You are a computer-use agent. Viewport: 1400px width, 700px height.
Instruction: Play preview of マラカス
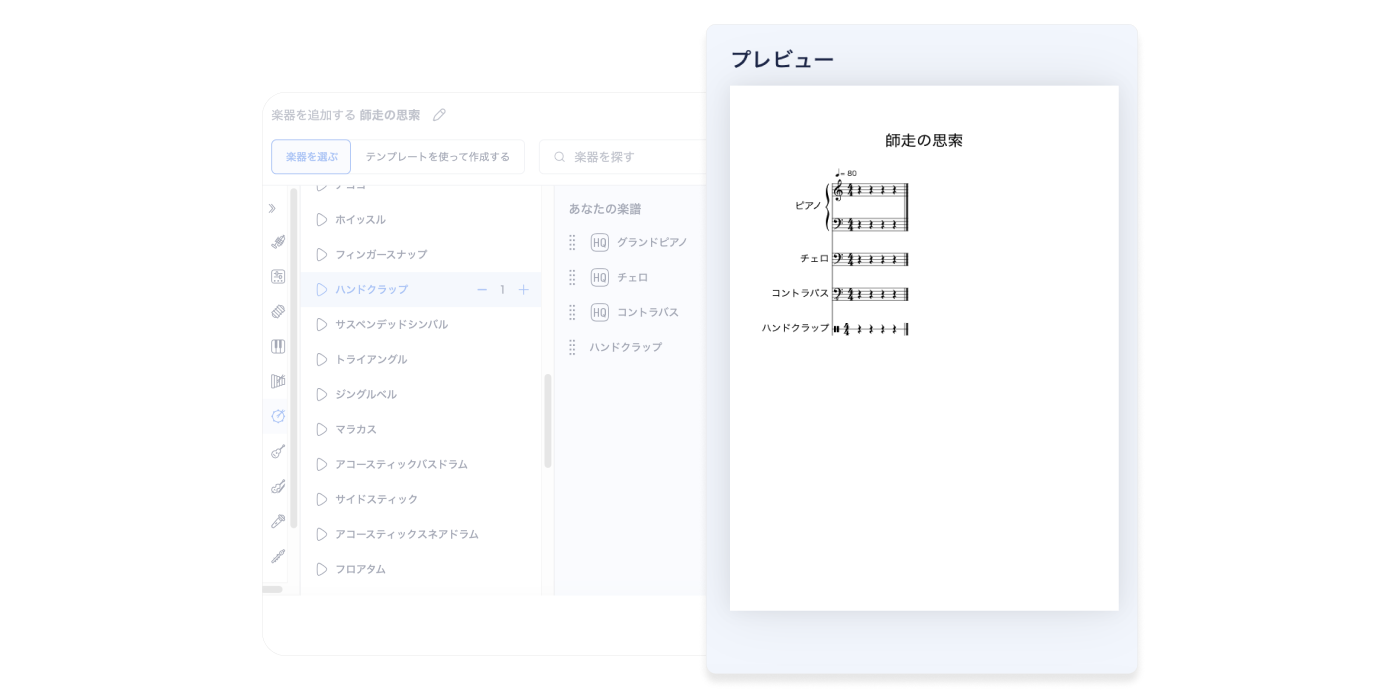click(x=321, y=429)
